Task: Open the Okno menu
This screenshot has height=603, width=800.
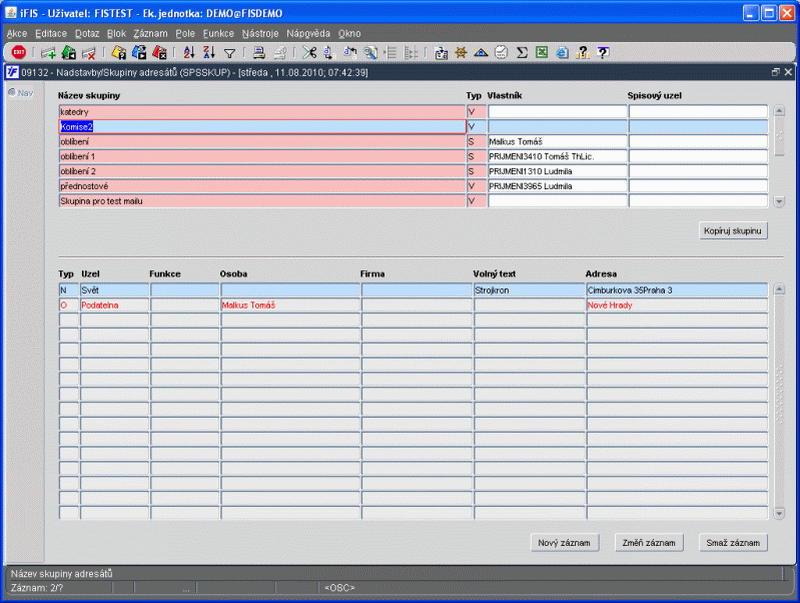Action: pyautogui.click(x=349, y=33)
